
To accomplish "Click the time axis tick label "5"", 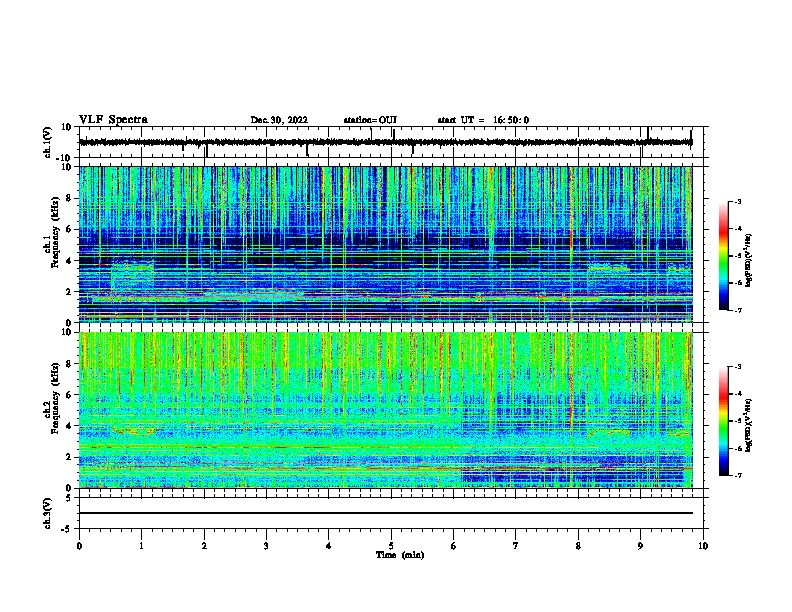I will (x=391, y=546).
